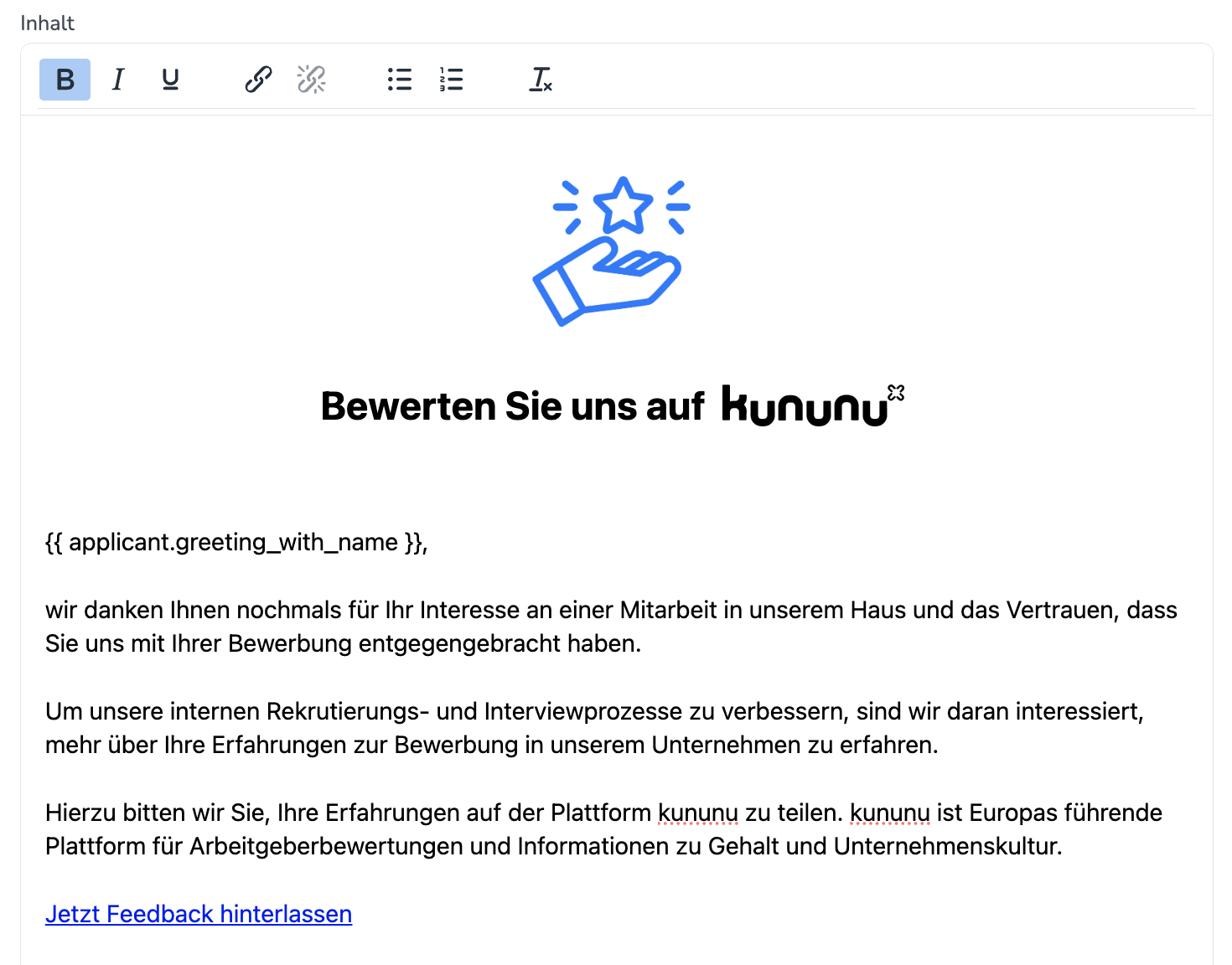
Task: Create a numbered list
Action: click(451, 80)
